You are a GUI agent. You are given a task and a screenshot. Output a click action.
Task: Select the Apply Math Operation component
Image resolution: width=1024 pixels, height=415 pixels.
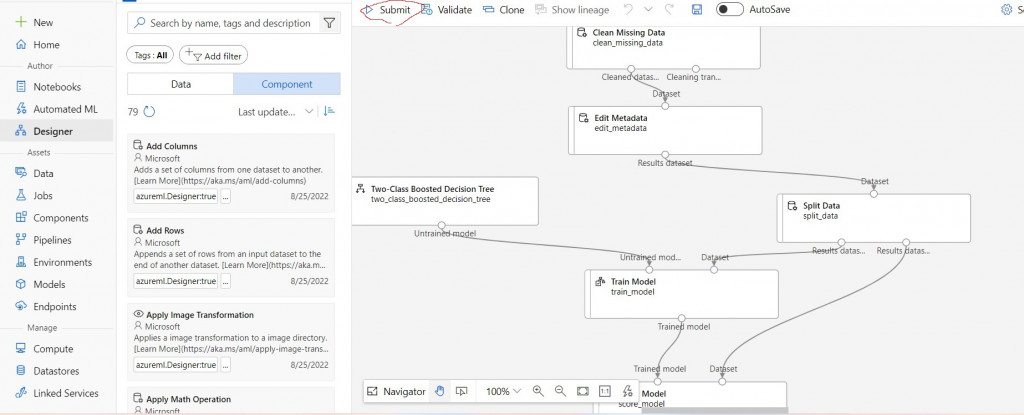tap(231, 401)
